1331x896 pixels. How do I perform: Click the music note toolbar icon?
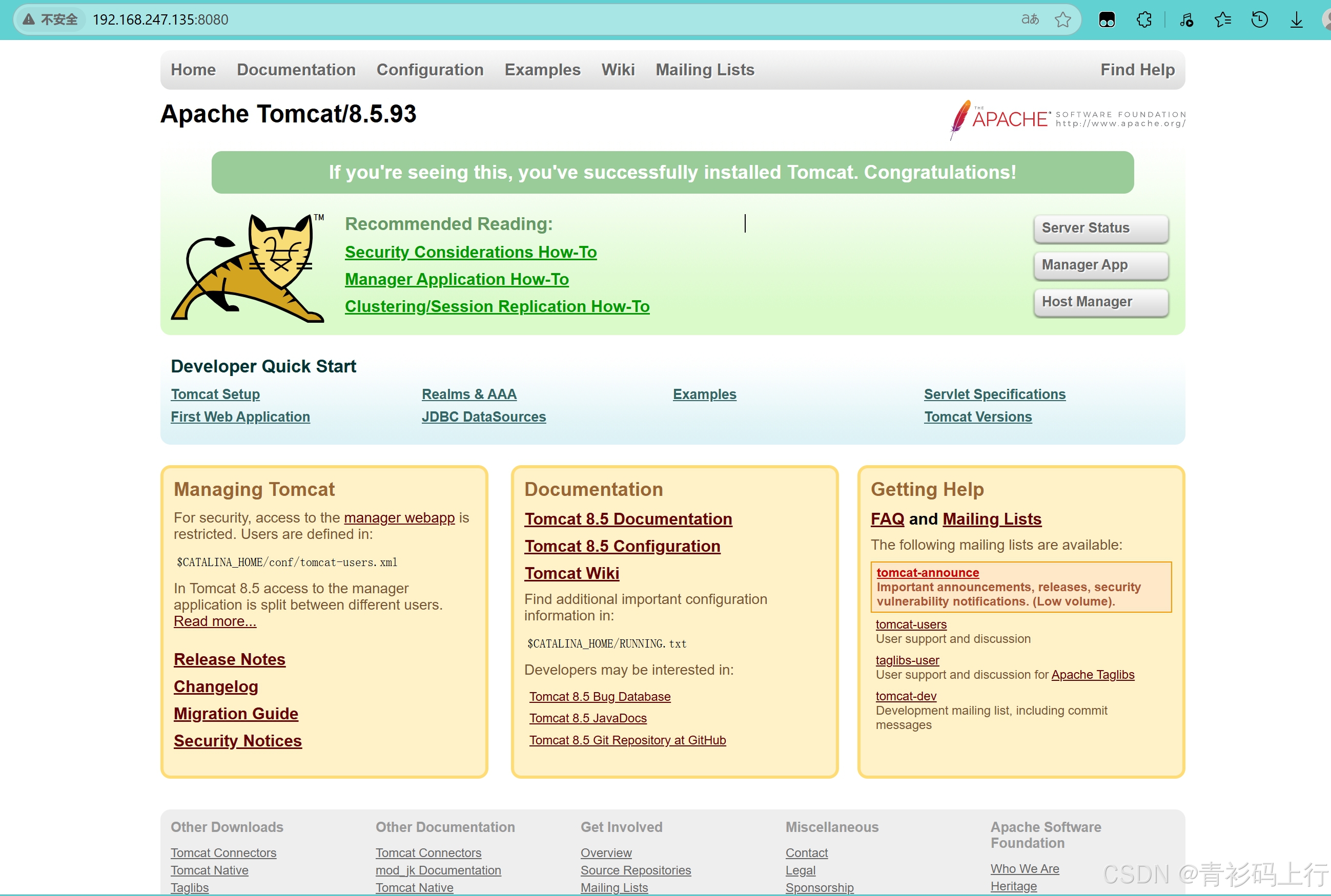pyautogui.click(x=1186, y=19)
